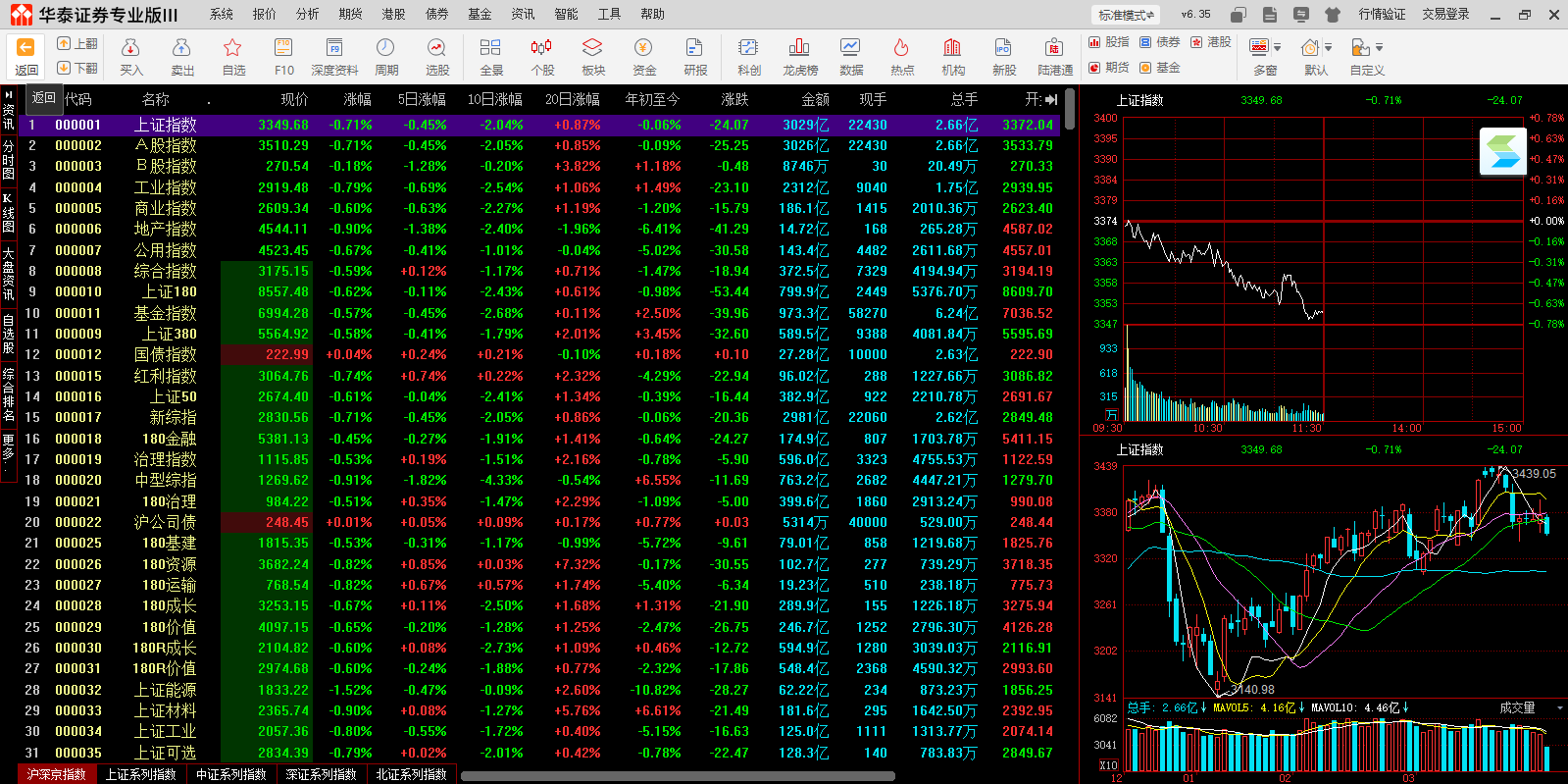The height and width of the screenshot is (784, 1568).
Task: Open the 资金 capital flow icon
Action: pos(643,56)
